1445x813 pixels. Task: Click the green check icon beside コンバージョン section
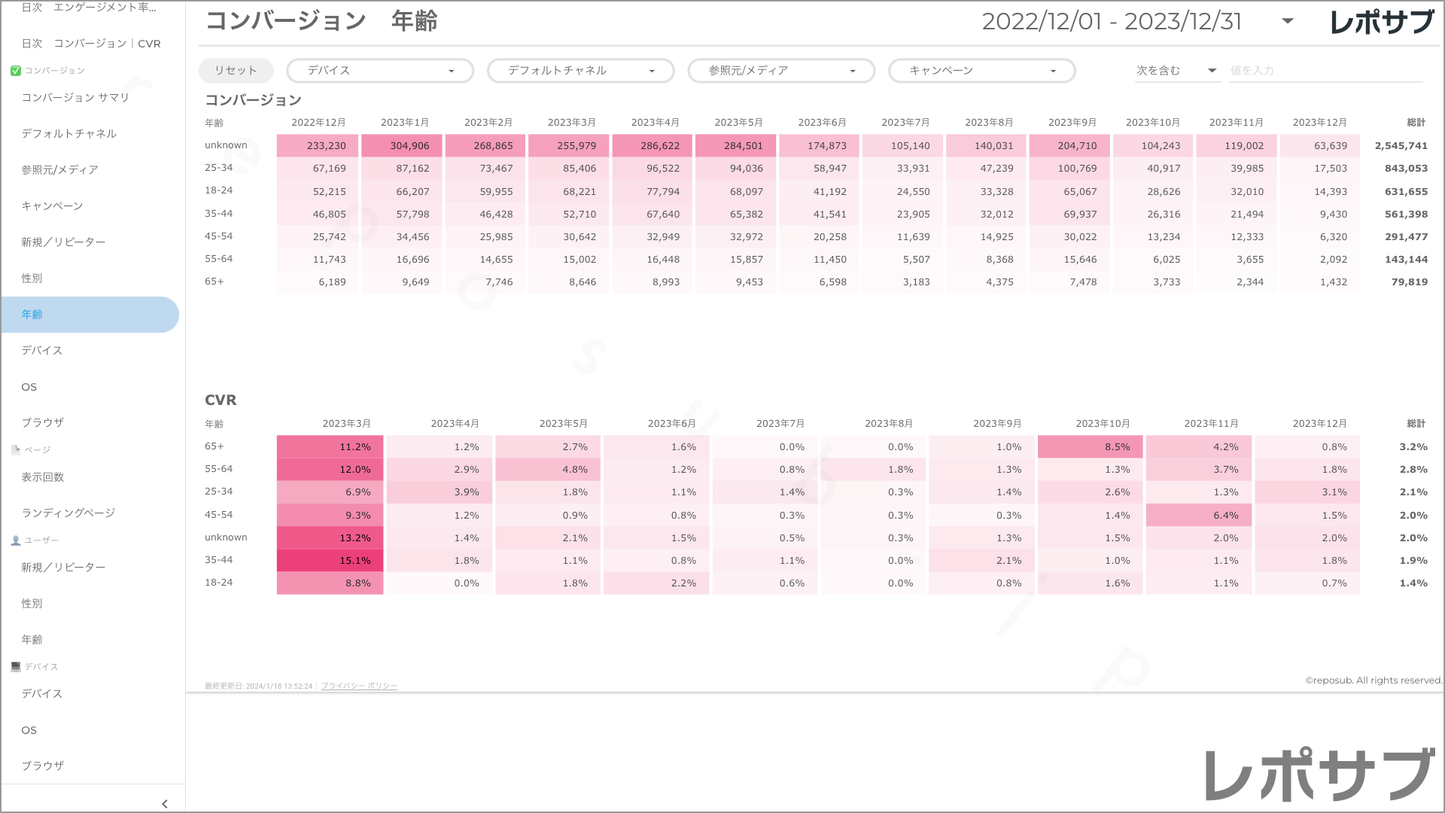coord(15,71)
